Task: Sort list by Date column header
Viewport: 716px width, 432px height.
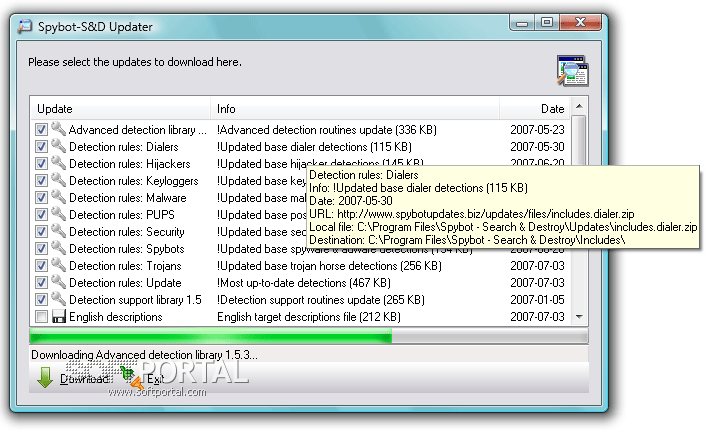Action: (534, 109)
